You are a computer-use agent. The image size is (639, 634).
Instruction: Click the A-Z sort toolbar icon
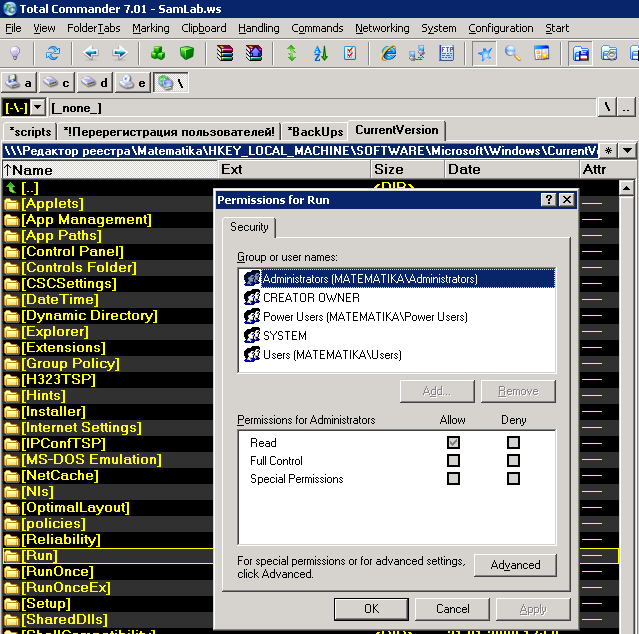321,53
